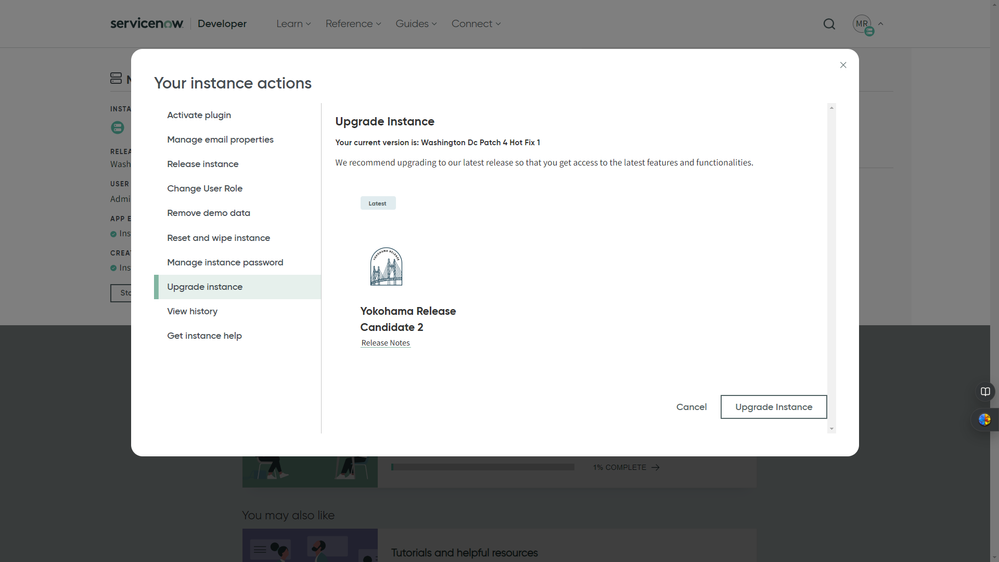The image size is (999, 562).
Task: Click the Yokohama release emblem image
Action: [x=386, y=267]
